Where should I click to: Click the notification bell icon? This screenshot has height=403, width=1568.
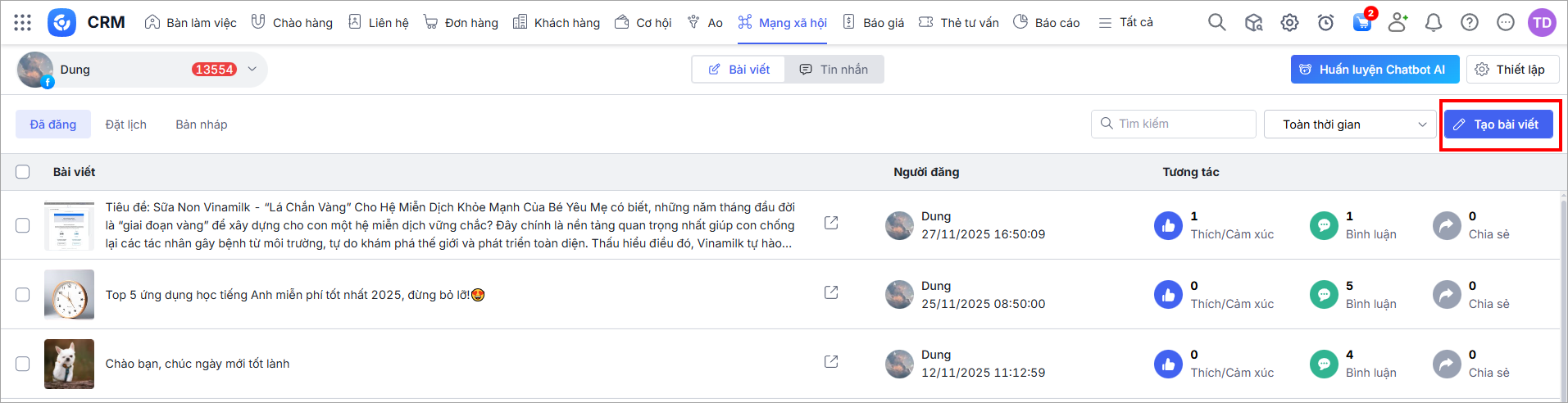pyautogui.click(x=1434, y=23)
